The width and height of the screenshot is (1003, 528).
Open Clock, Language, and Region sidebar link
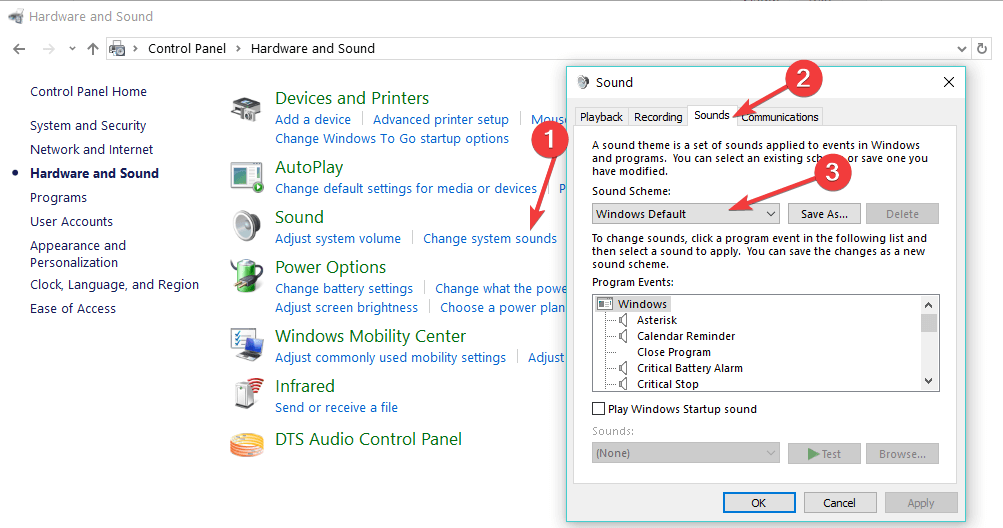tap(115, 285)
